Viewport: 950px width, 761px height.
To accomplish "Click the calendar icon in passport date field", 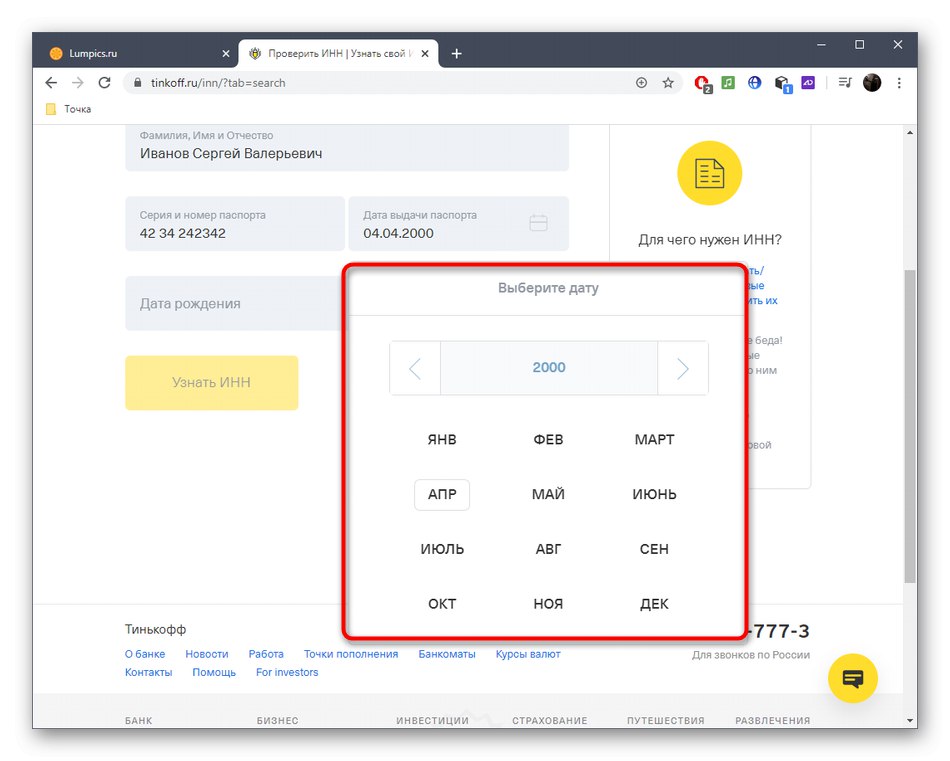I will (x=538, y=223).
